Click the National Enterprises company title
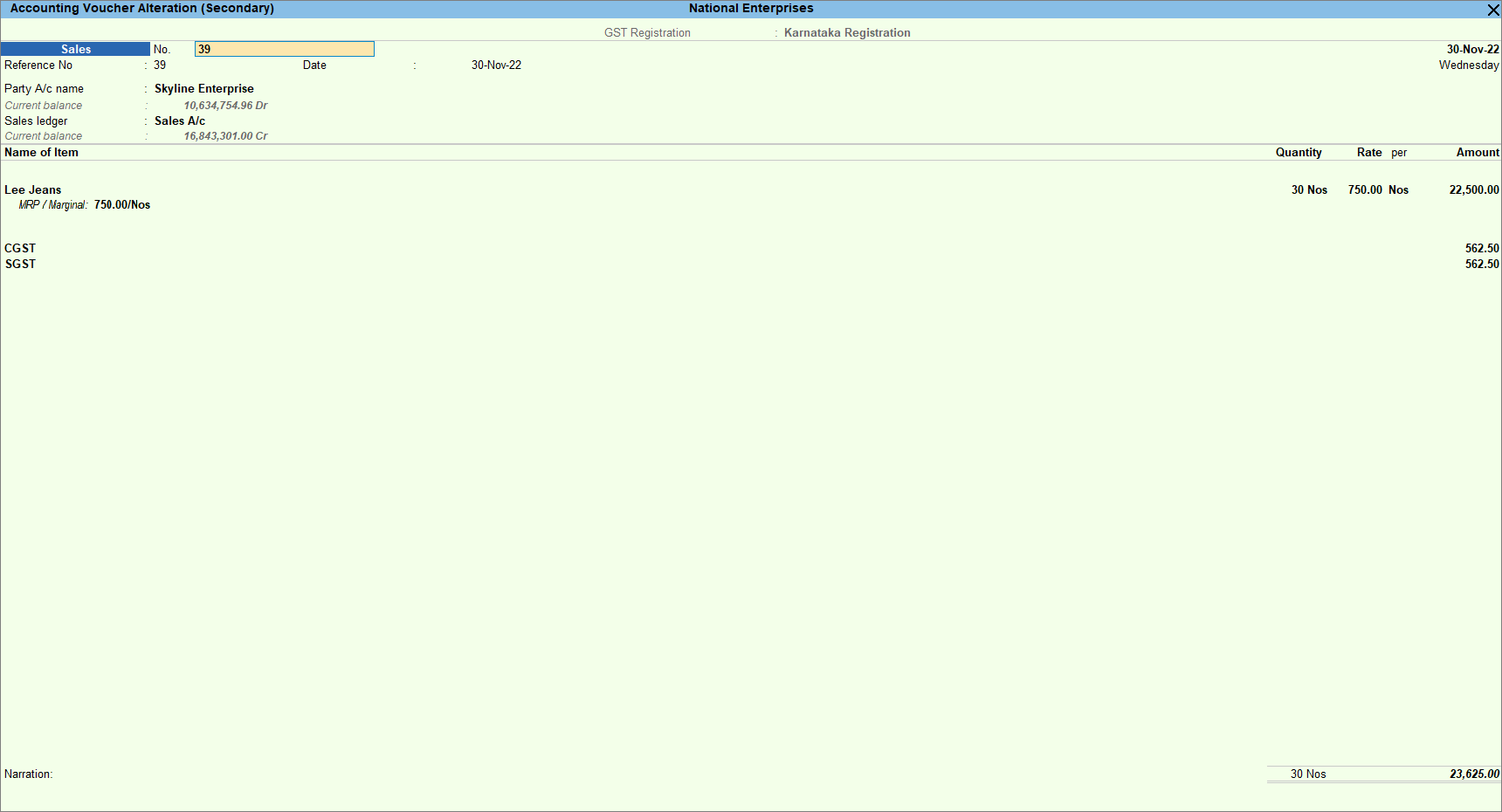 point(751,8)
